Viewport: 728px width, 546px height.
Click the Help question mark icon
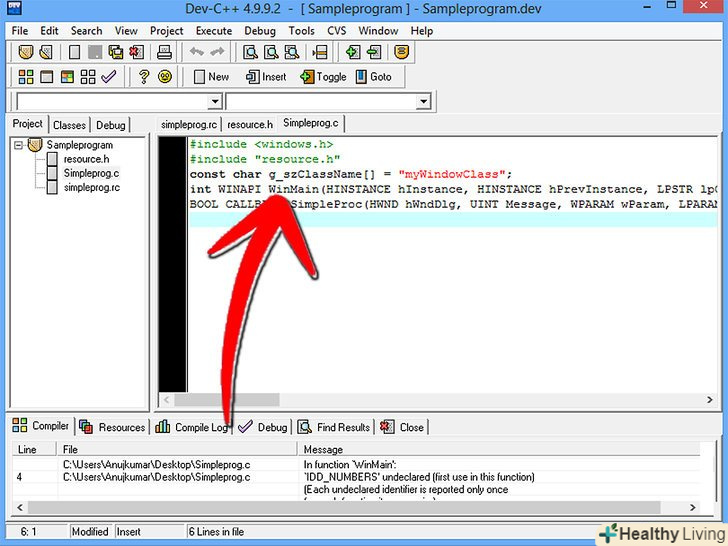click(x=144, y=77)
